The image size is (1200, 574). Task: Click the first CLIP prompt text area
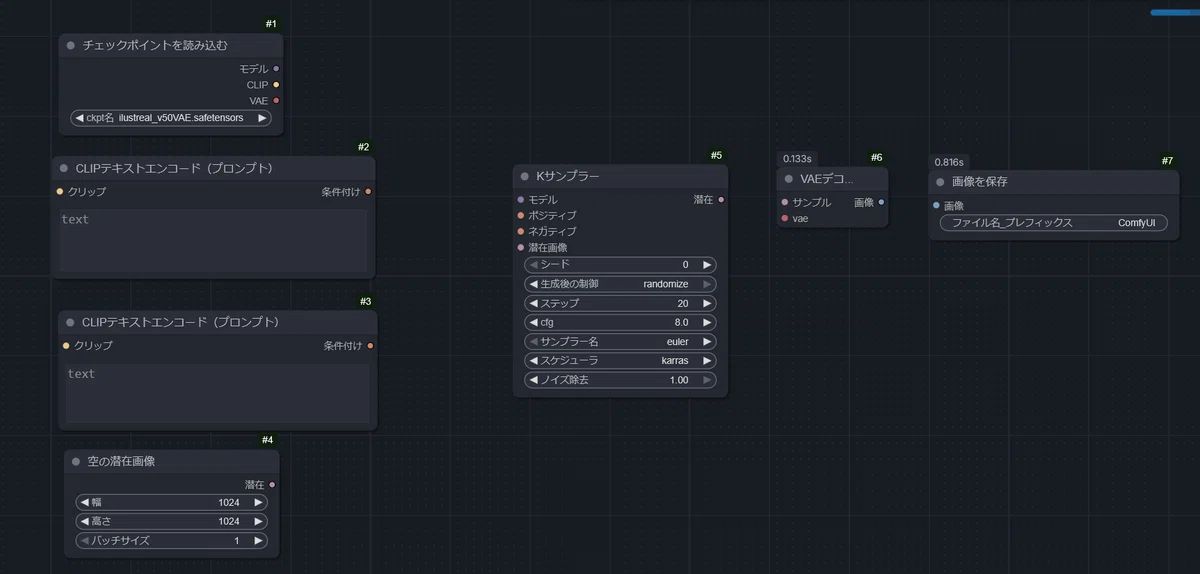pos(213,240)
